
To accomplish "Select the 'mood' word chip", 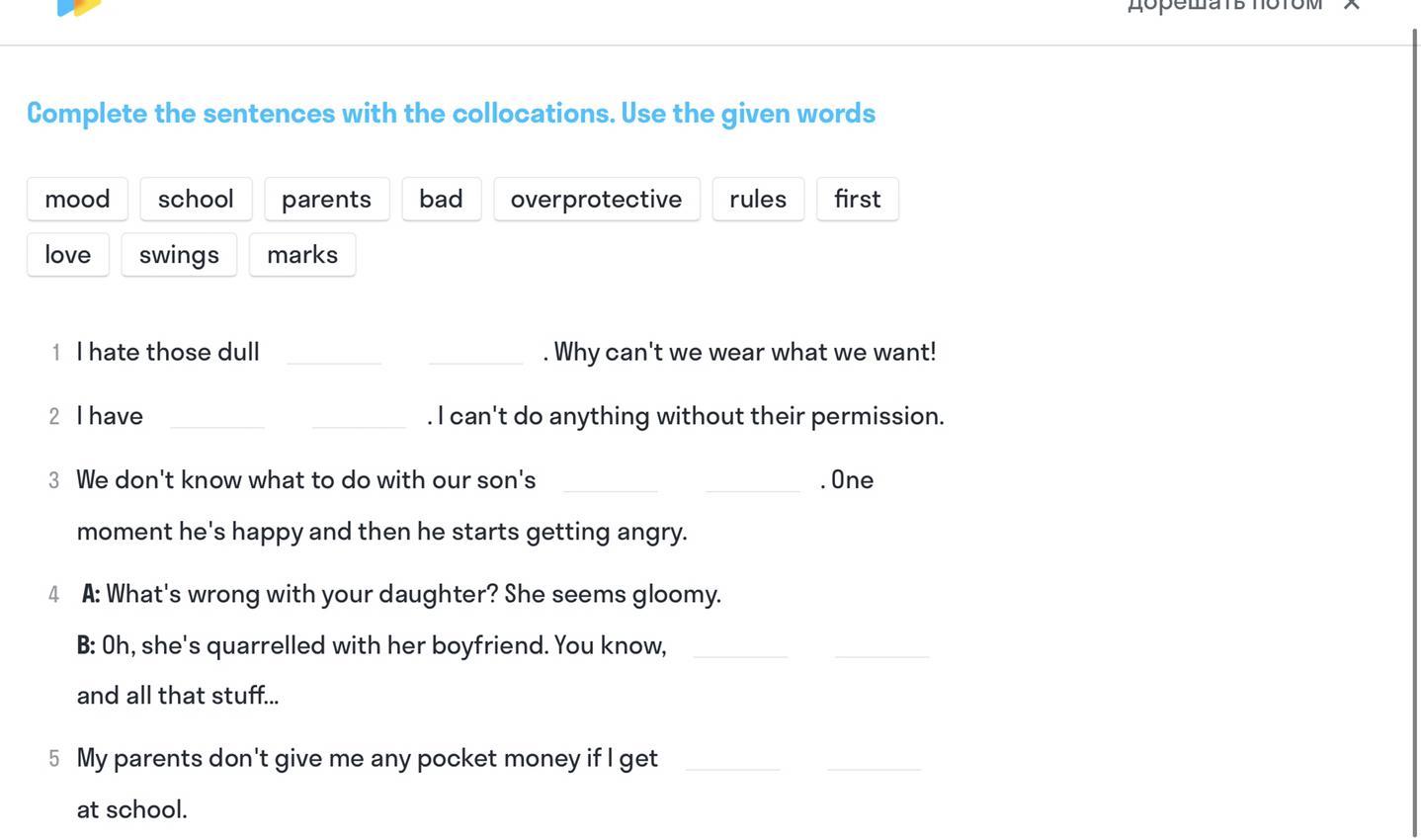I will point(77,199).
